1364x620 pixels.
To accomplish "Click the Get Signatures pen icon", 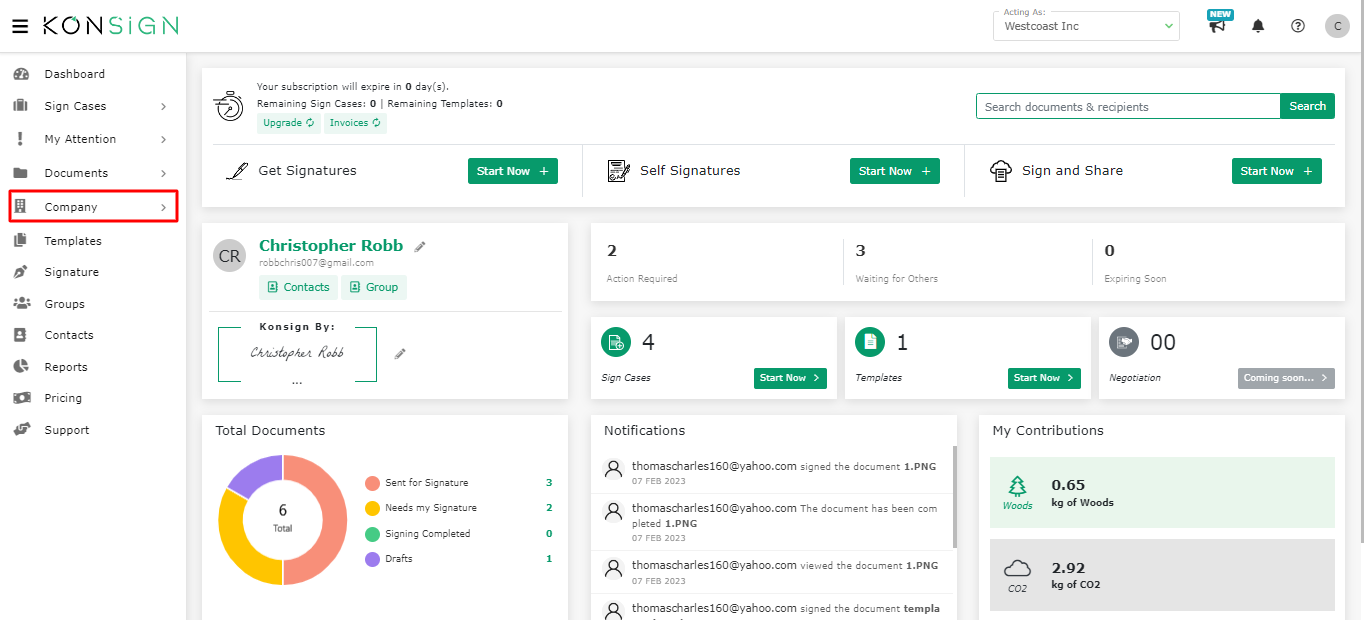I will (236, 170).
